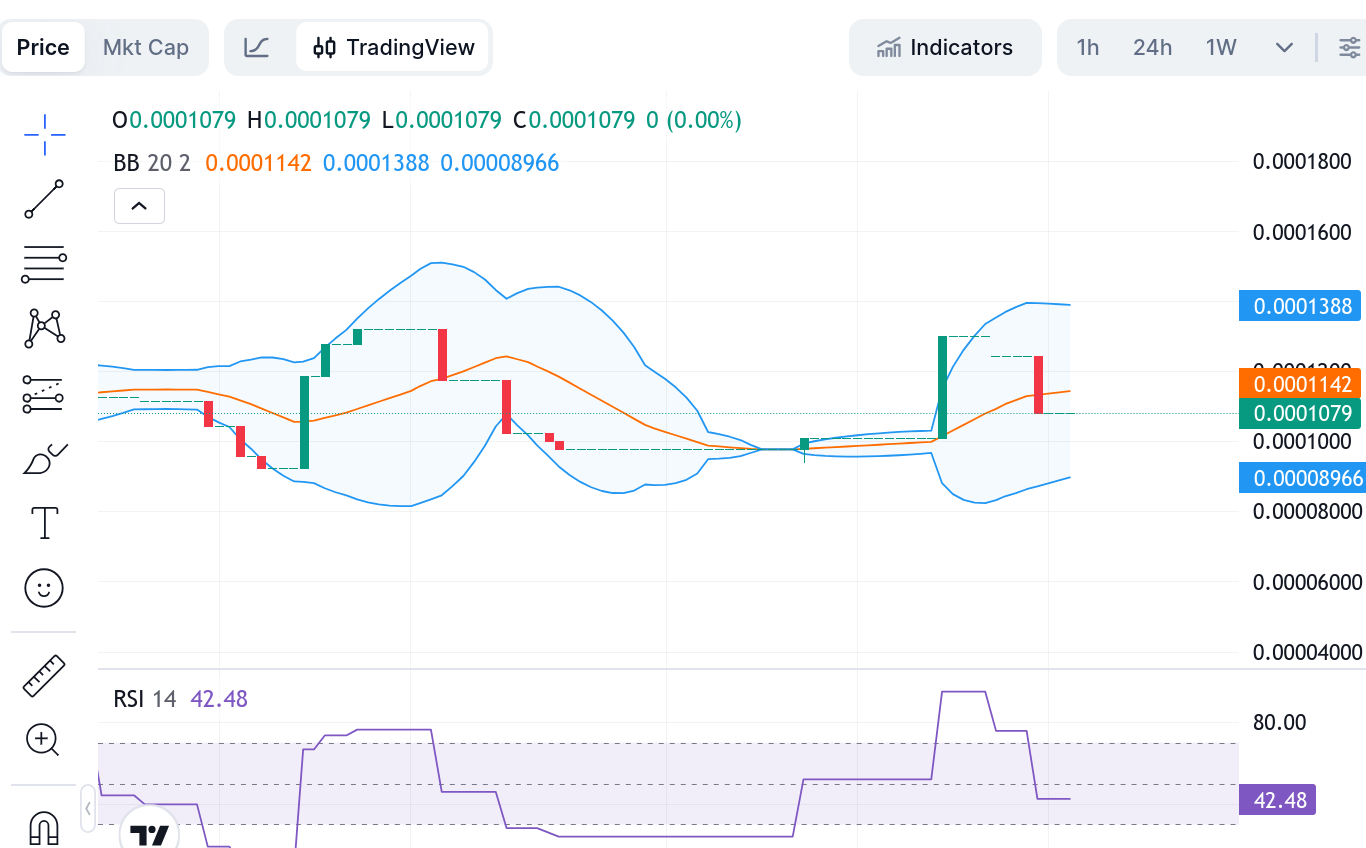The image size is (1366, 848).
Task: Click the BB 20 2 indicator legend
Action: click(x=152, y=163)
